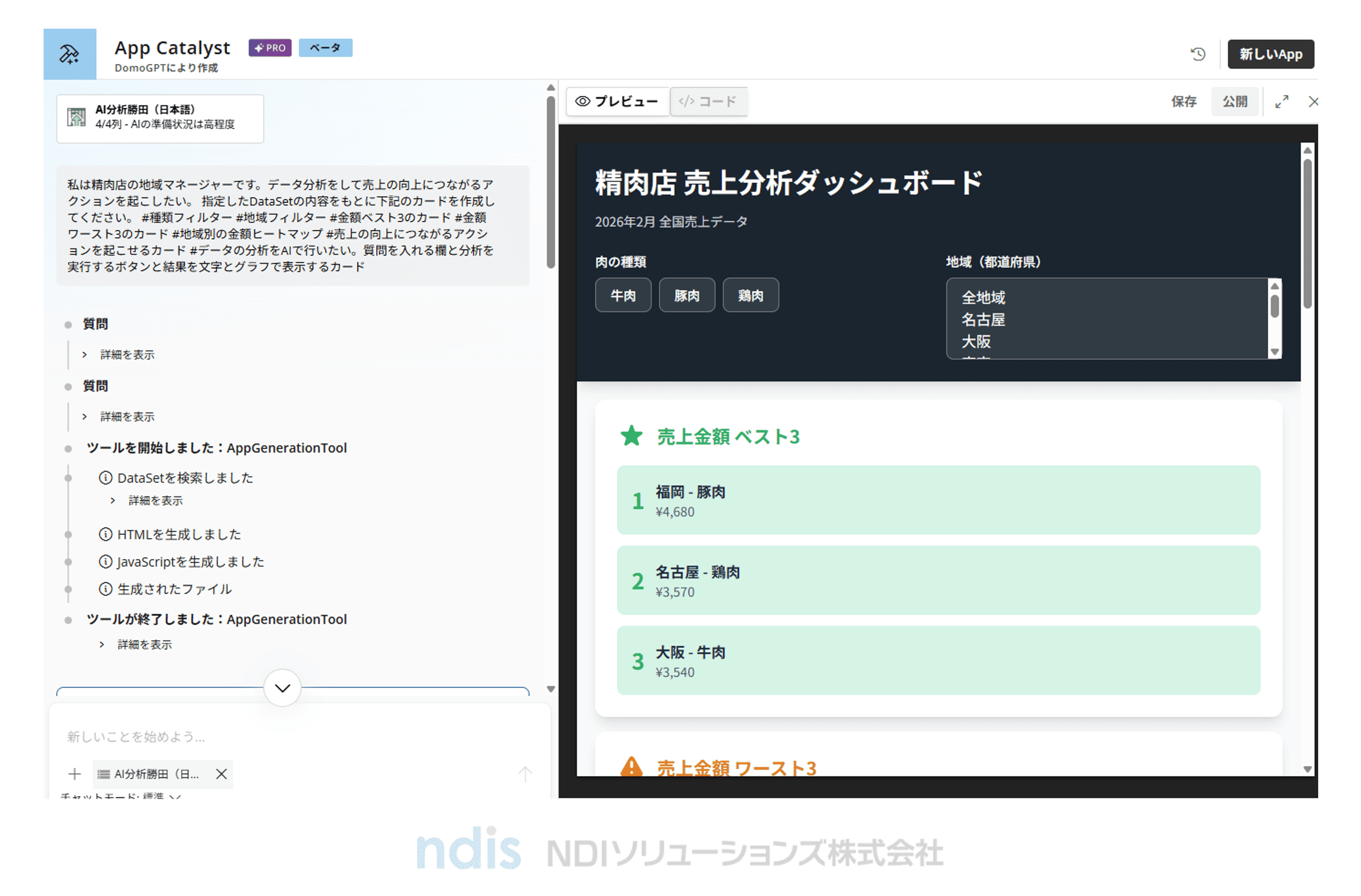Click the ツールを開始しました：AppGenerationTool row

(216, 448)
